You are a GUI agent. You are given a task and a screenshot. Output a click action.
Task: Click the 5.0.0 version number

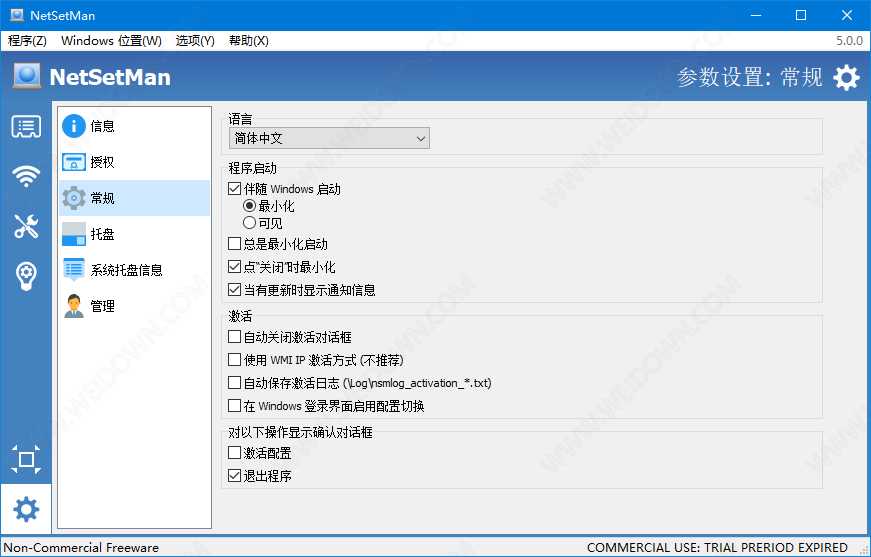coord(849,41)
